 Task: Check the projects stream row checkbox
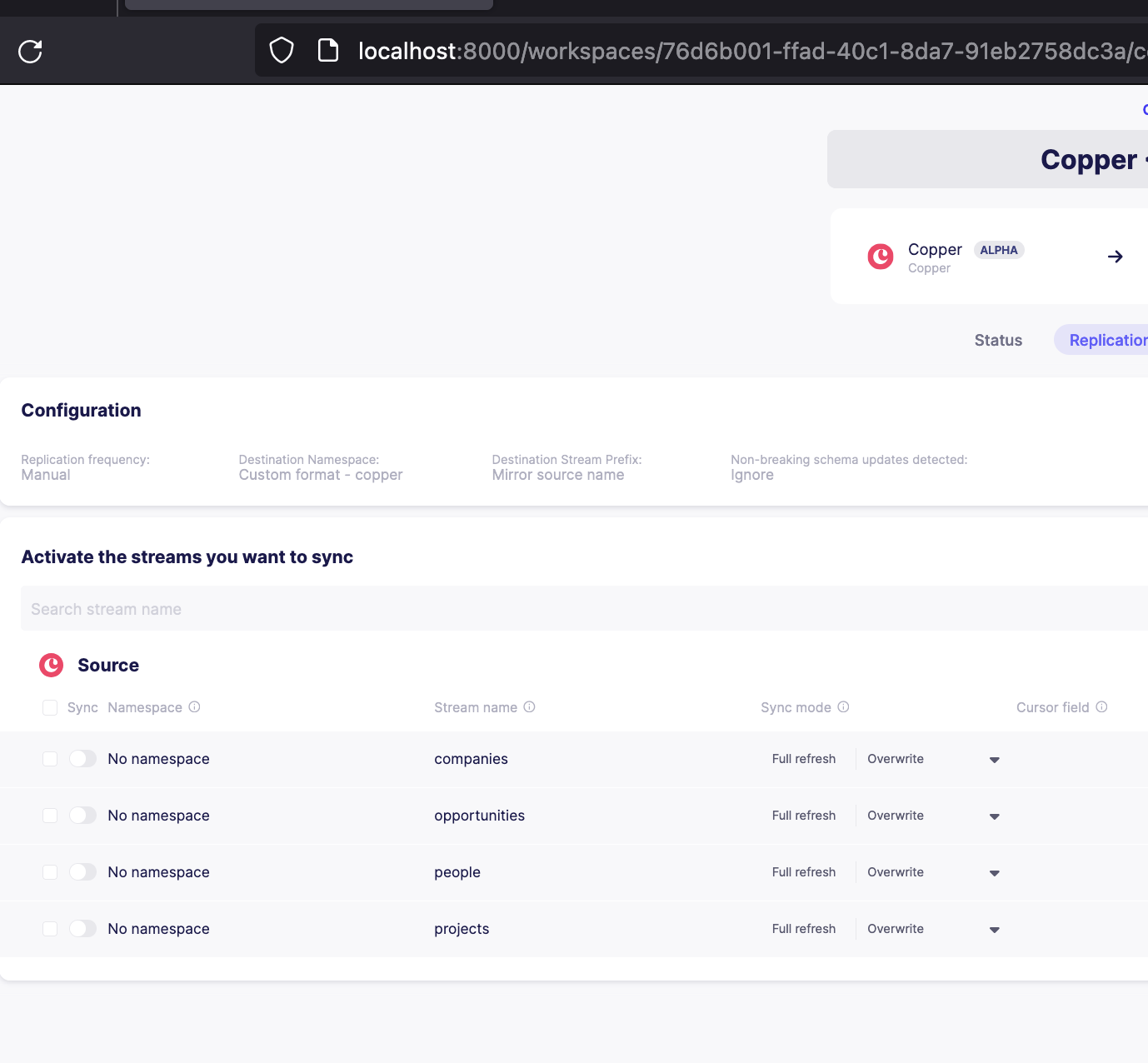point(50,929)
